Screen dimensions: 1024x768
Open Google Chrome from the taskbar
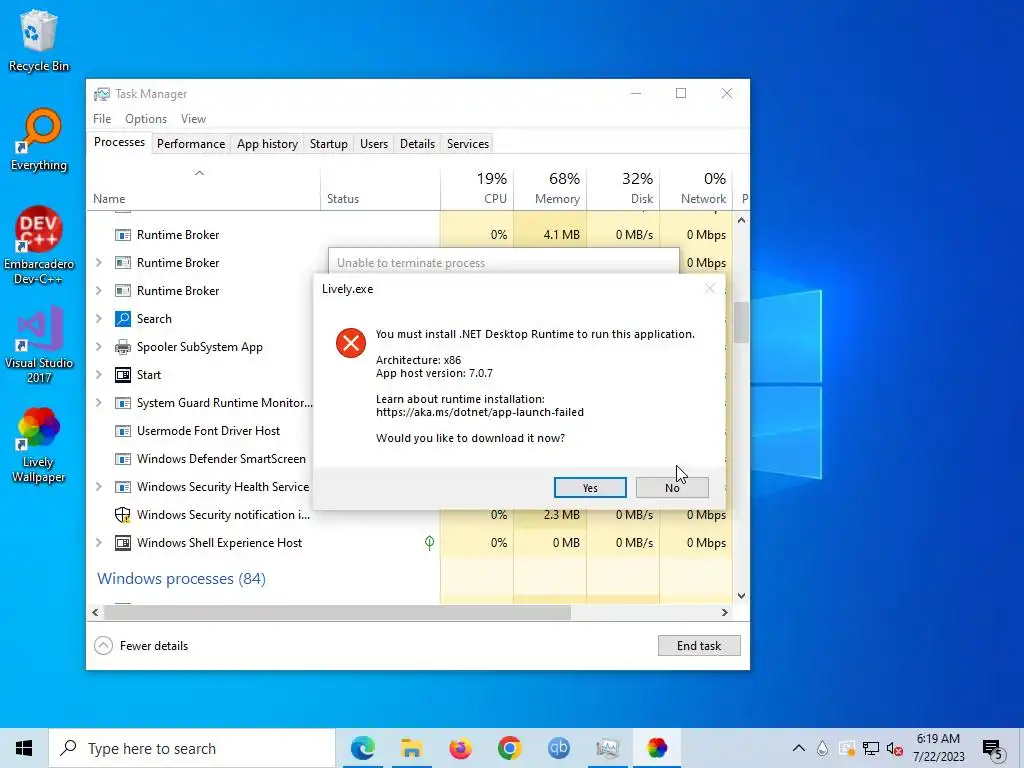coord(509,748)
